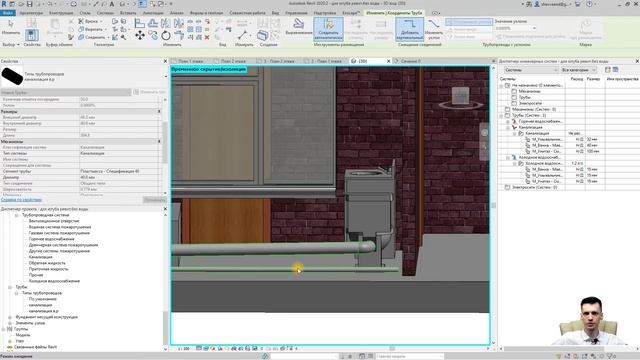The image size is (640, 360).
Task: Click the Move tool with the four arrows
Action: tap(140, 36)
